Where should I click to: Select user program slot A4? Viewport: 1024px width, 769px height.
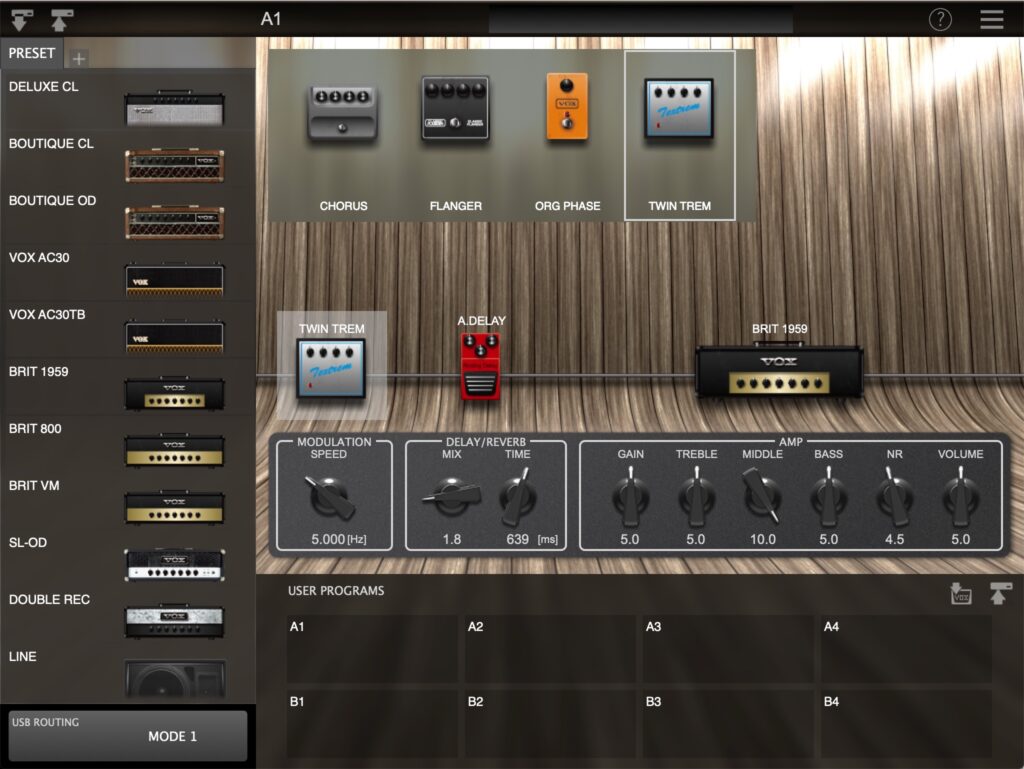point(906,649)
